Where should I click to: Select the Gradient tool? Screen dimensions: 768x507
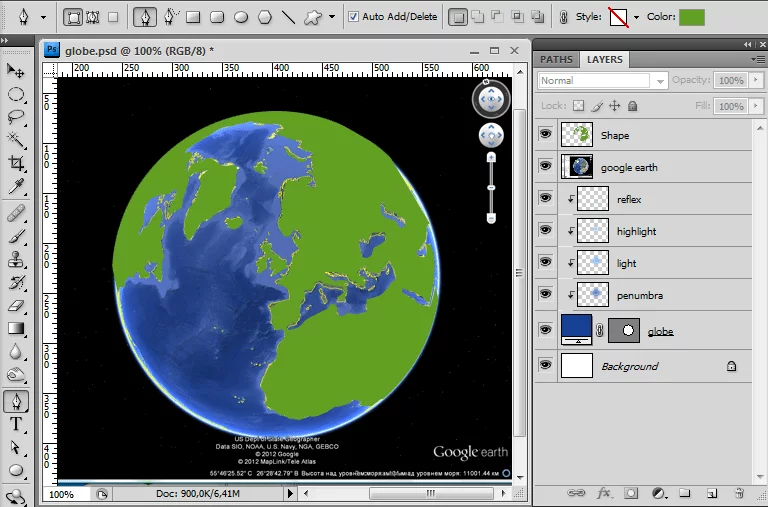(x=16, y=328)
